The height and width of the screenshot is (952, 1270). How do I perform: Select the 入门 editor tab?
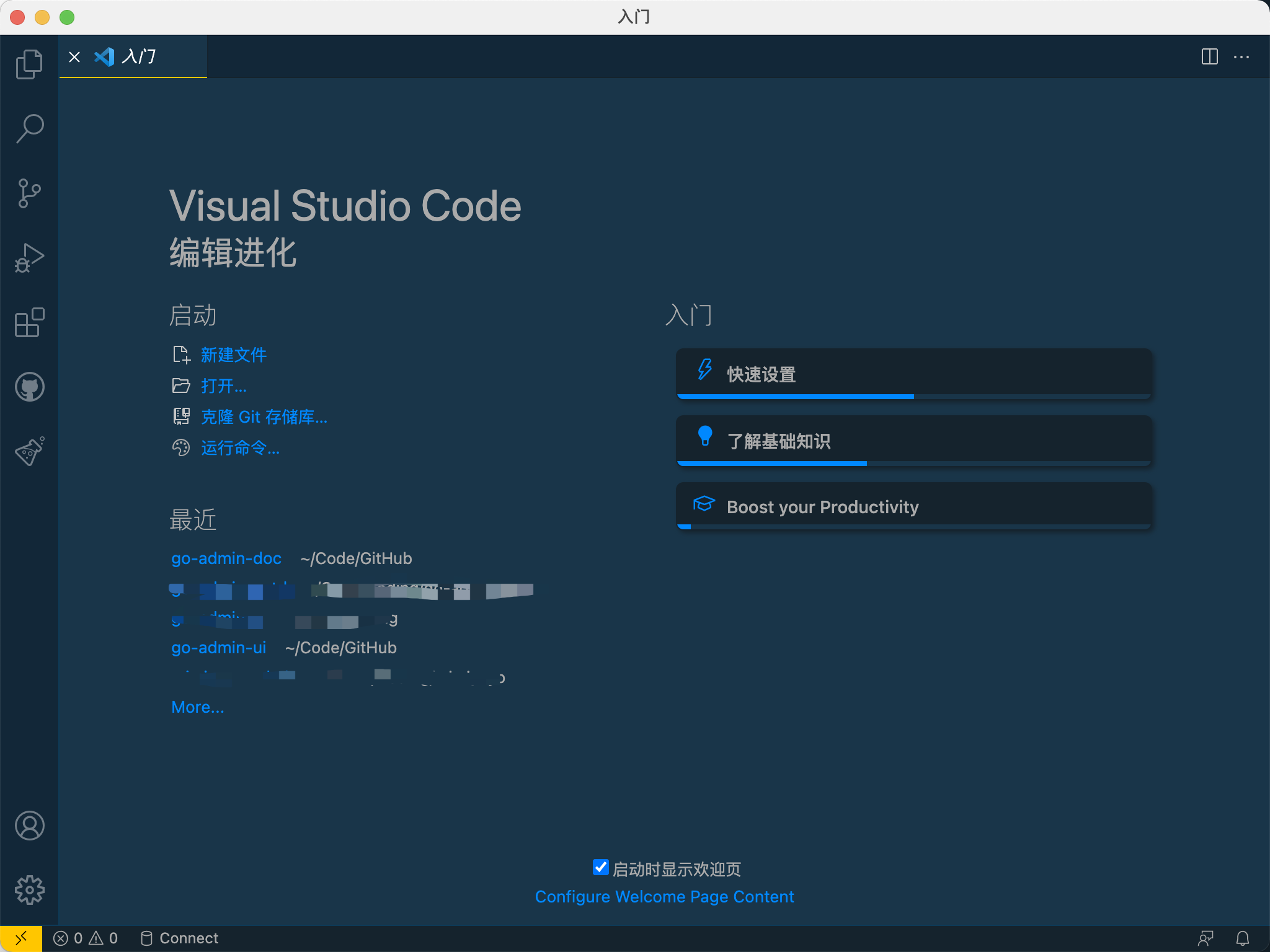[139, 57]
